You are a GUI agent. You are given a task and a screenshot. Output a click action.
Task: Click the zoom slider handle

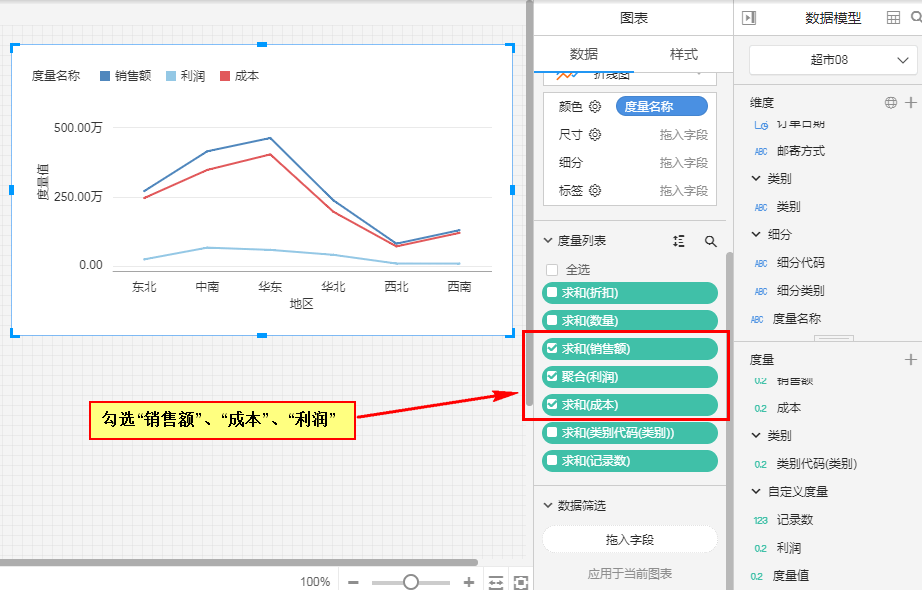pos(410,582)
